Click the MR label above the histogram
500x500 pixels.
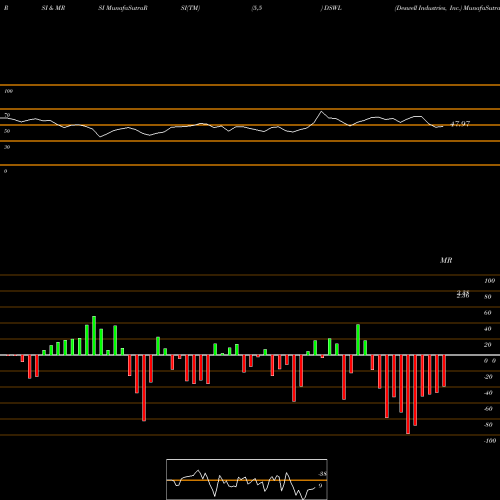point(446,260)
